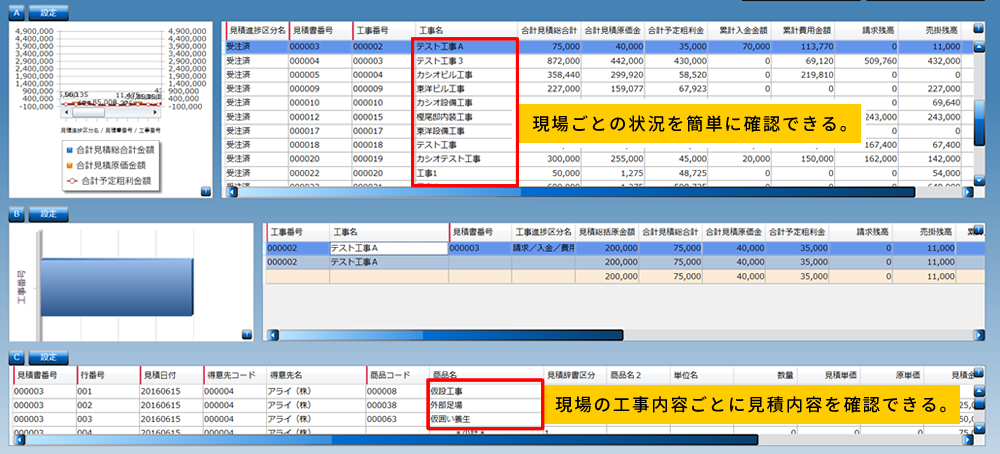The image size is (1000, 454).
Task: Click the panel A label icon
Action: (x=15, y=14)
